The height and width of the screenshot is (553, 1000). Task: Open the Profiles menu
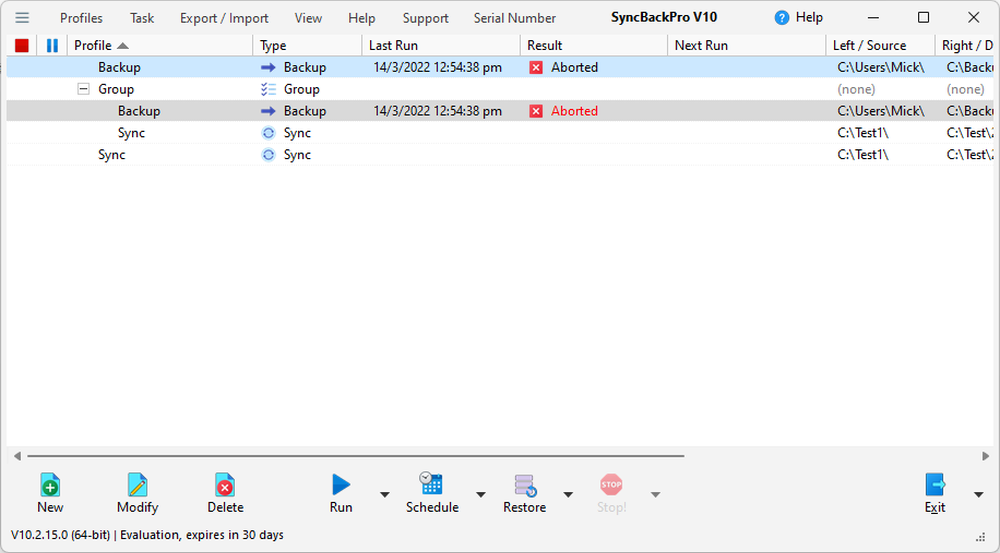(x=81, y=18)
